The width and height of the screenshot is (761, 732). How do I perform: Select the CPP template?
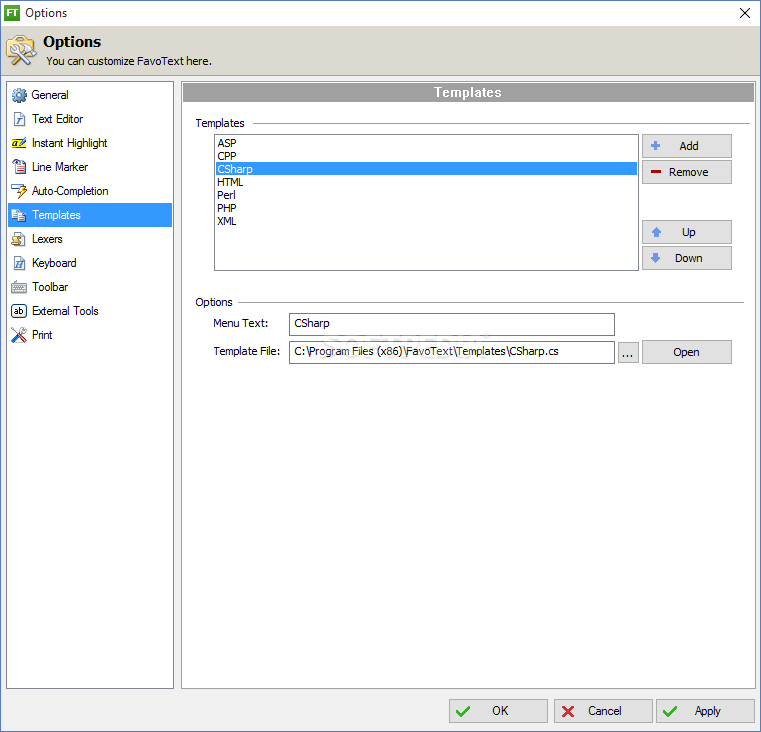(426, 156)
